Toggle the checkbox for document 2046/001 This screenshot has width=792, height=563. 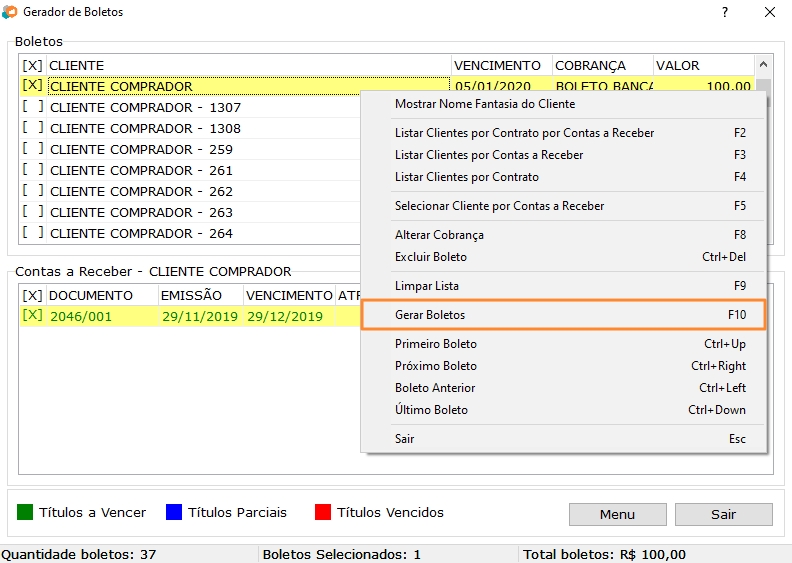pos(32,316)
